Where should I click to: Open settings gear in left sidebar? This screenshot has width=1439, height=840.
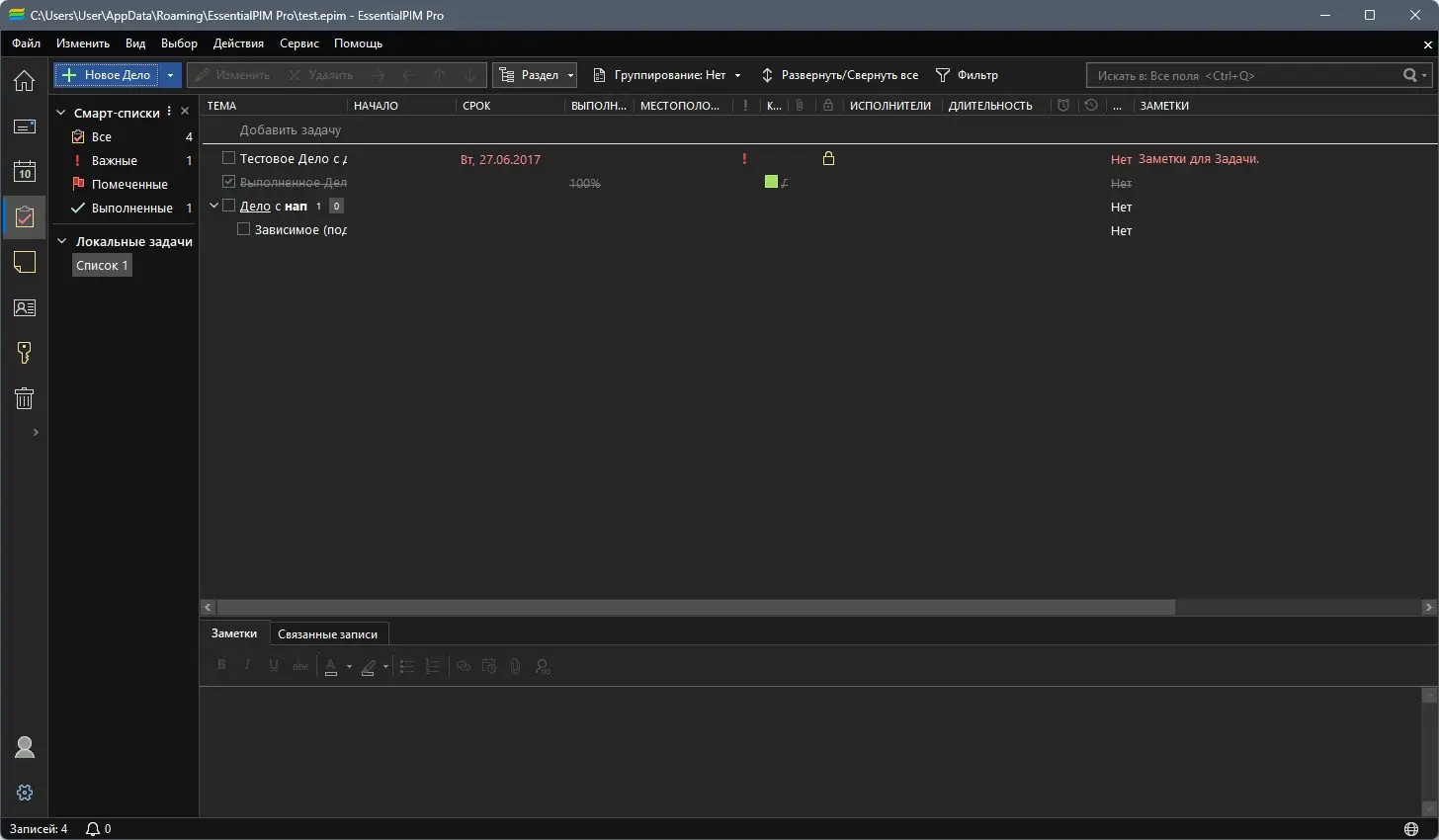click(x=24, y=793)
